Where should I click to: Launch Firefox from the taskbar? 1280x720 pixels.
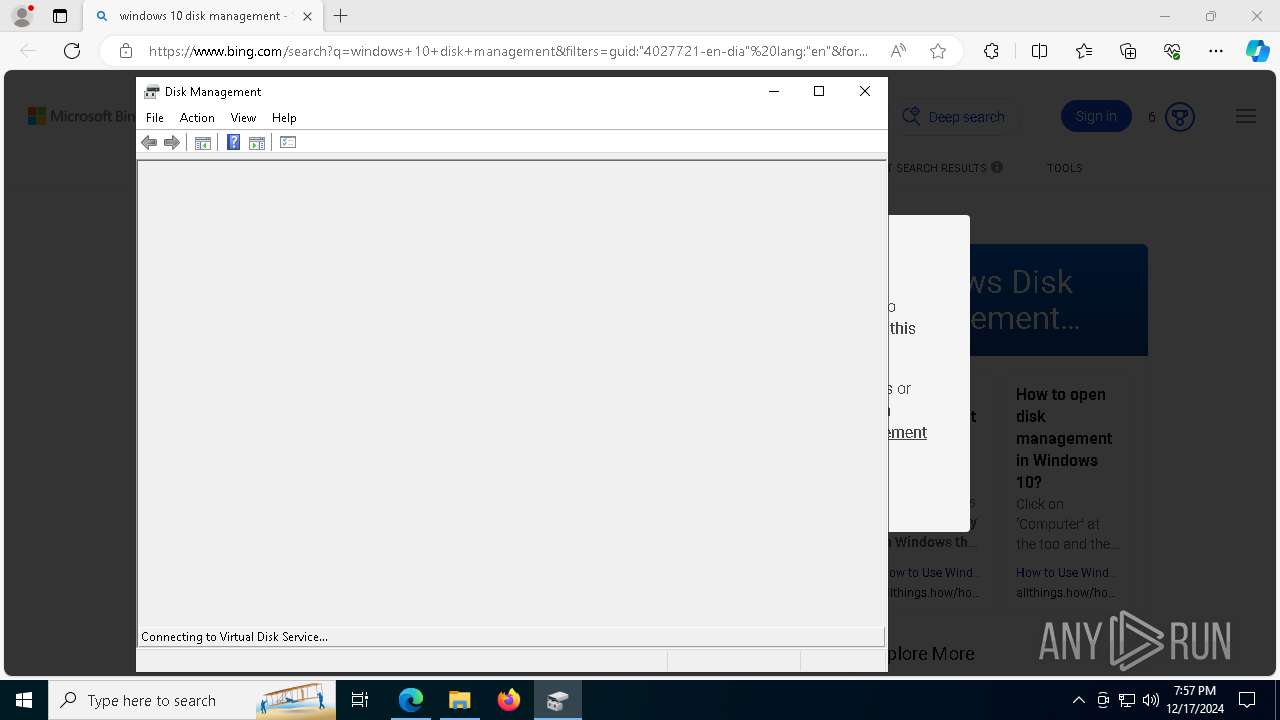[x=509, y=700]
